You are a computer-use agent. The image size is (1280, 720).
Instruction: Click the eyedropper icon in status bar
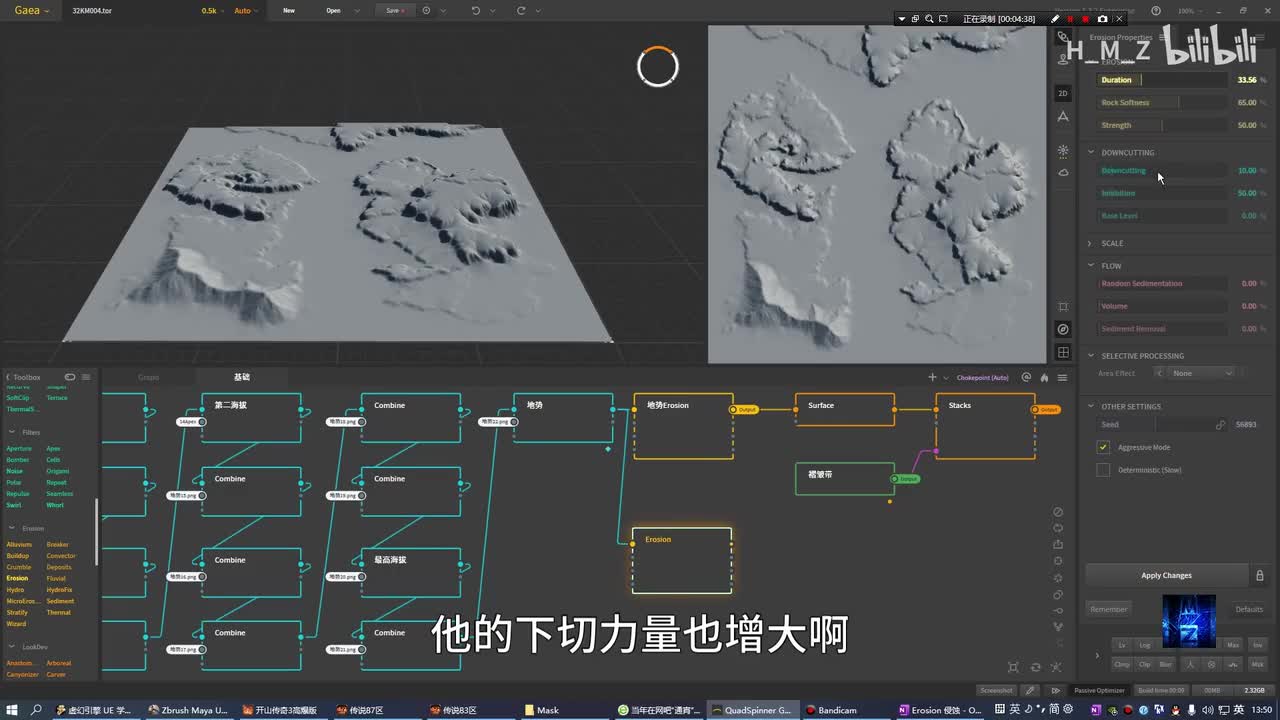1031,690
